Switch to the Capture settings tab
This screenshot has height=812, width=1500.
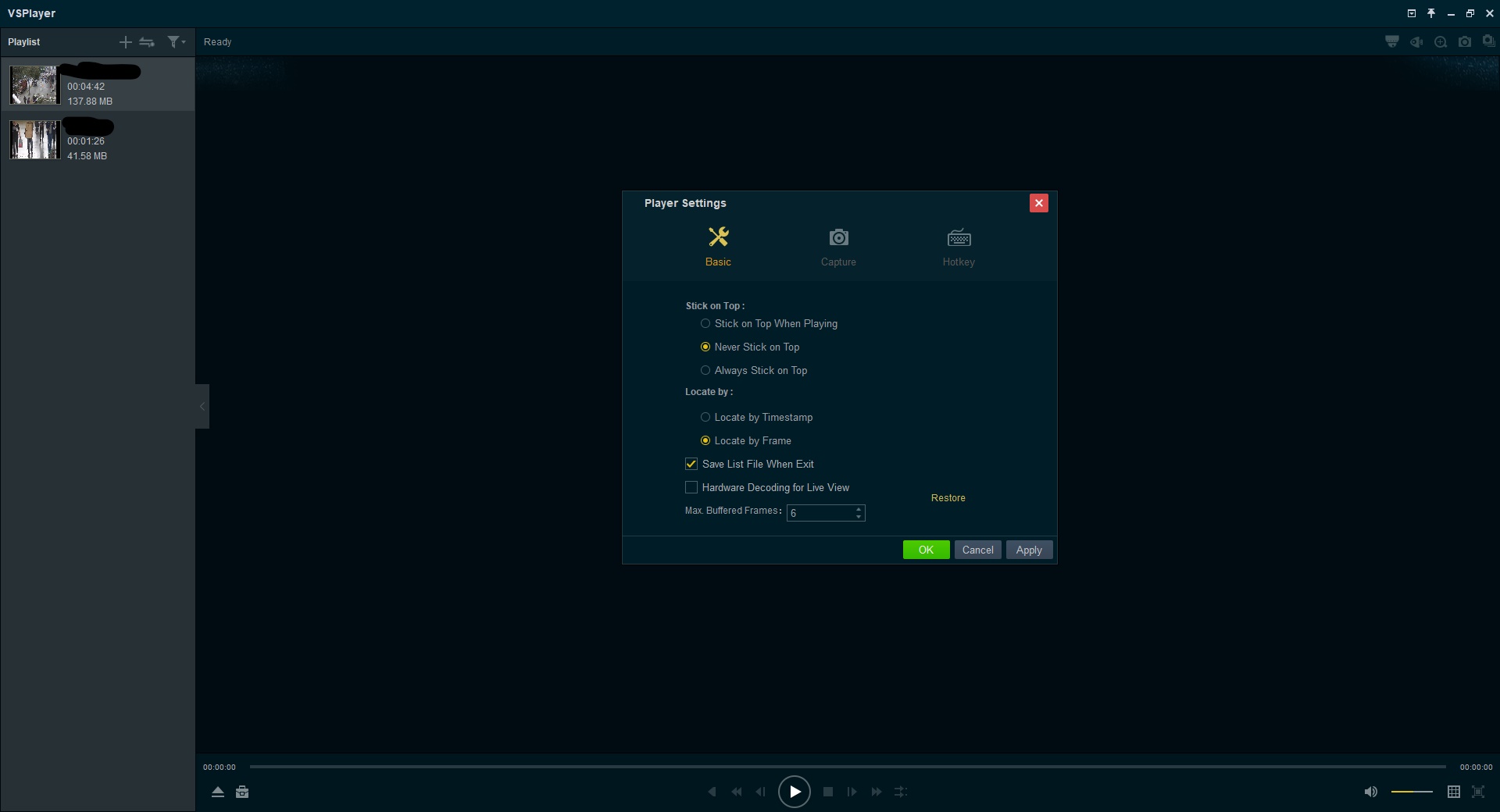(838, 247)
